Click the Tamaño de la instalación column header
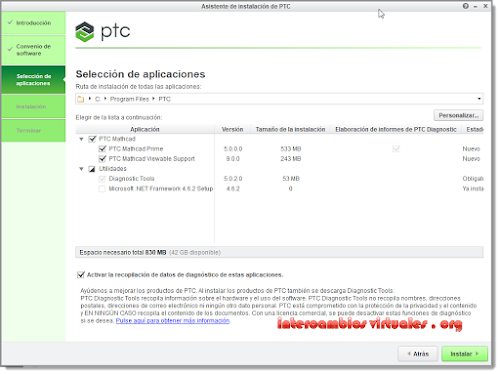500x374 pixels. tap(290, 129)
